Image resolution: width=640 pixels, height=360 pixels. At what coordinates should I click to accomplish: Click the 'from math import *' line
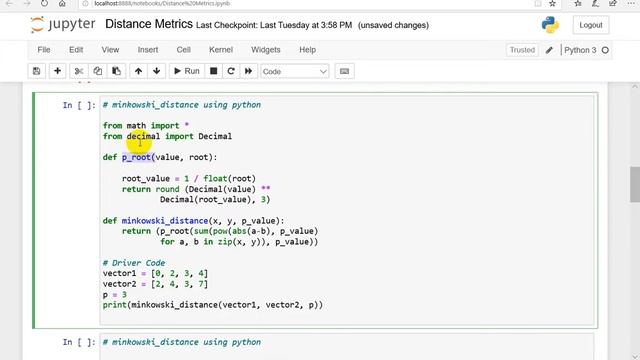tap(146, 126)
